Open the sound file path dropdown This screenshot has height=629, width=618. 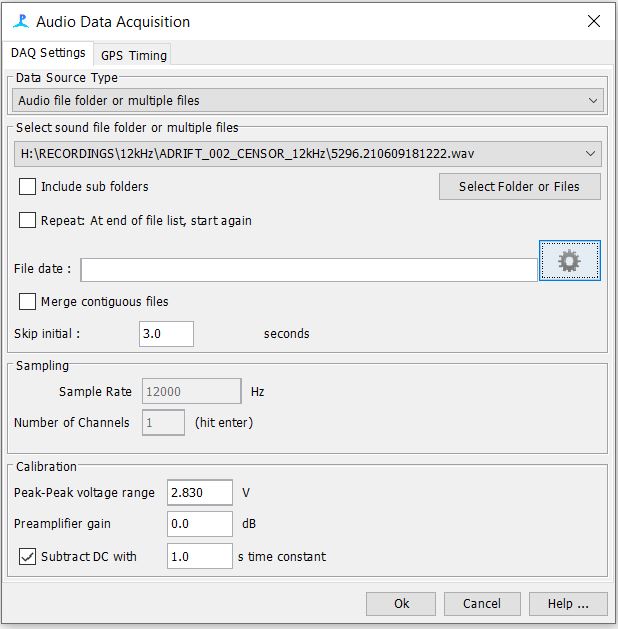(x=308, y=154)
